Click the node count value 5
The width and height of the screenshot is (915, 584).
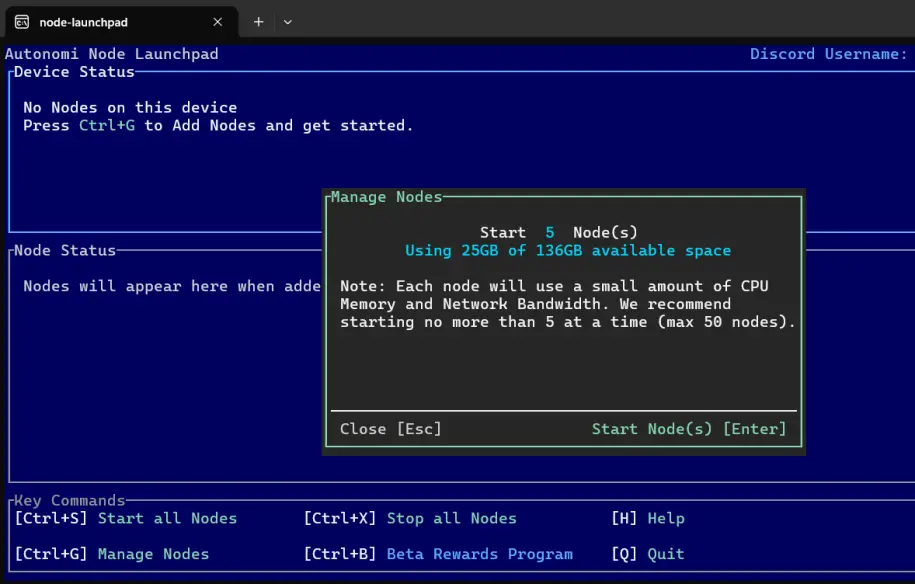tap(550, 232)
